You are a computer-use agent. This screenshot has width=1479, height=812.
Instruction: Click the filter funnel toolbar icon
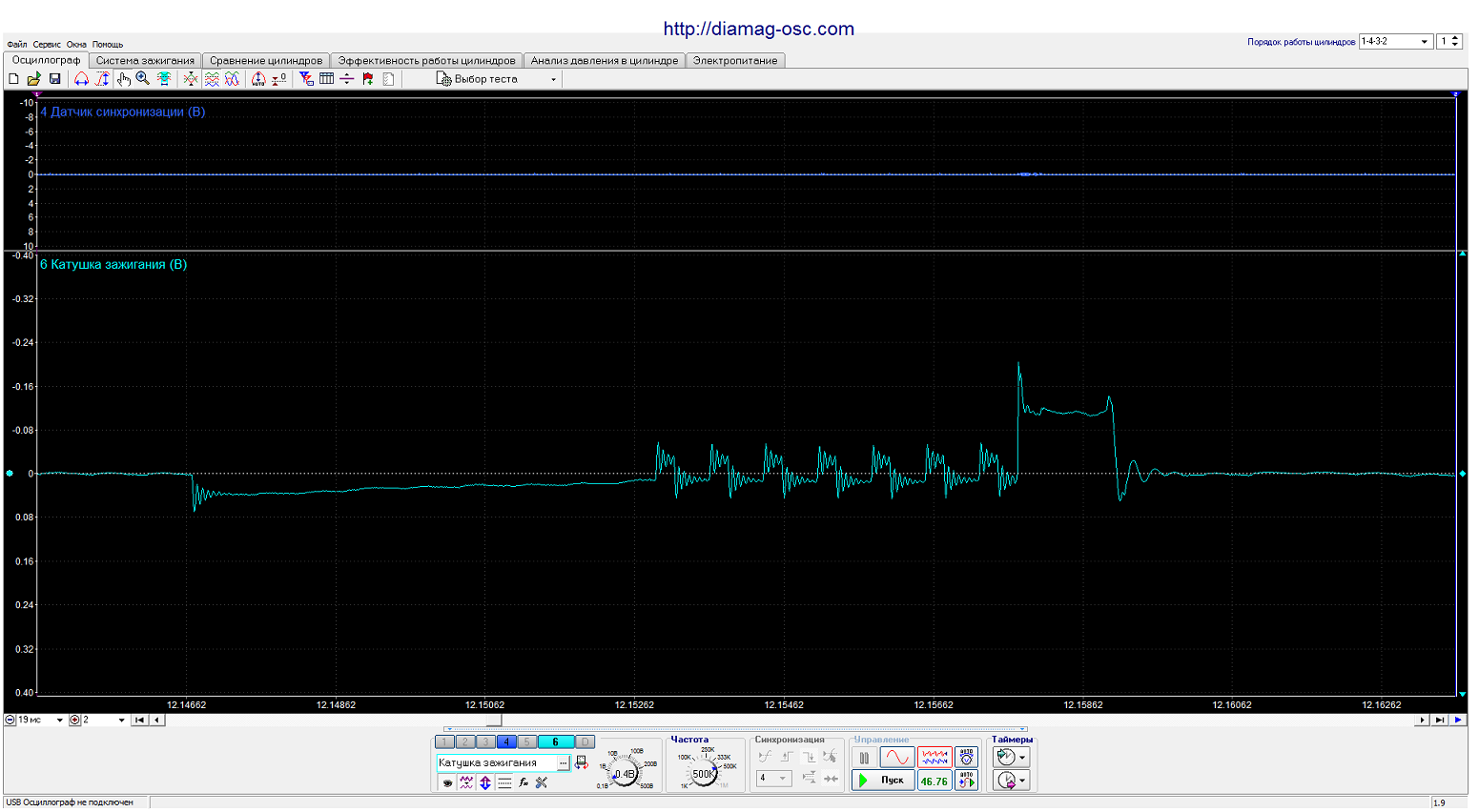pyautogui.click(x=306, y=79)
